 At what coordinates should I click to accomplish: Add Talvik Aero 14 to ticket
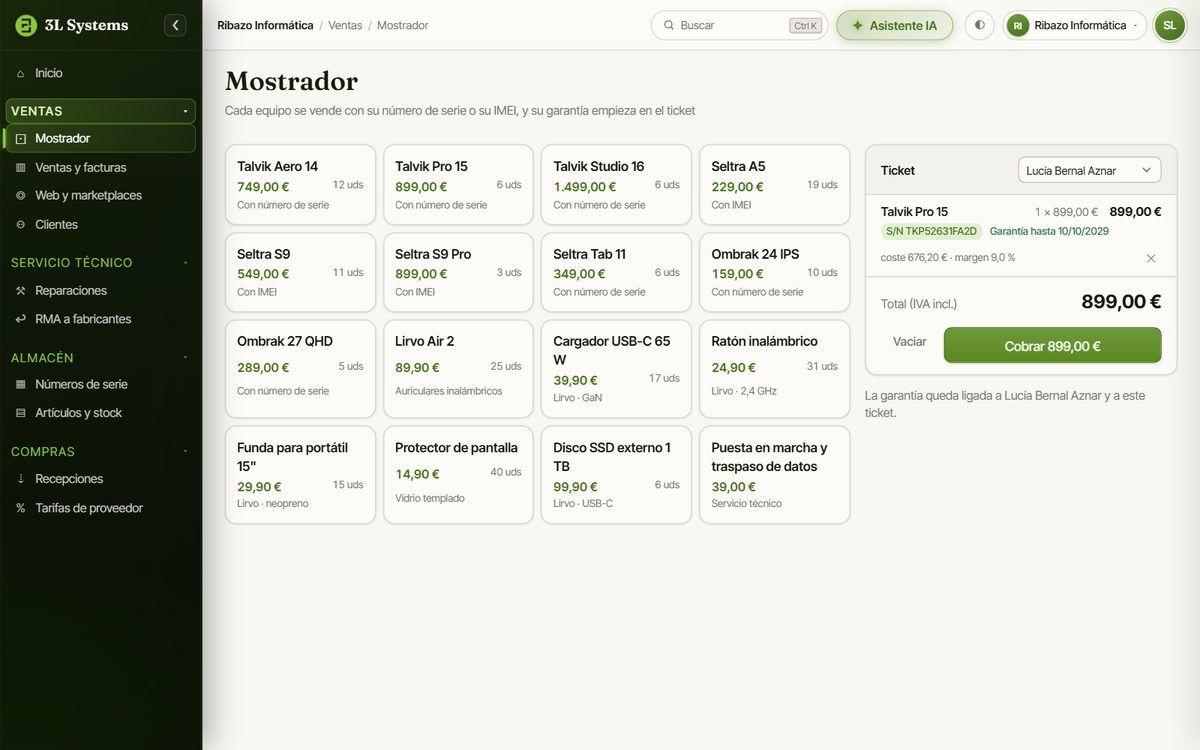pyautogui.click(x=300, y=185)
